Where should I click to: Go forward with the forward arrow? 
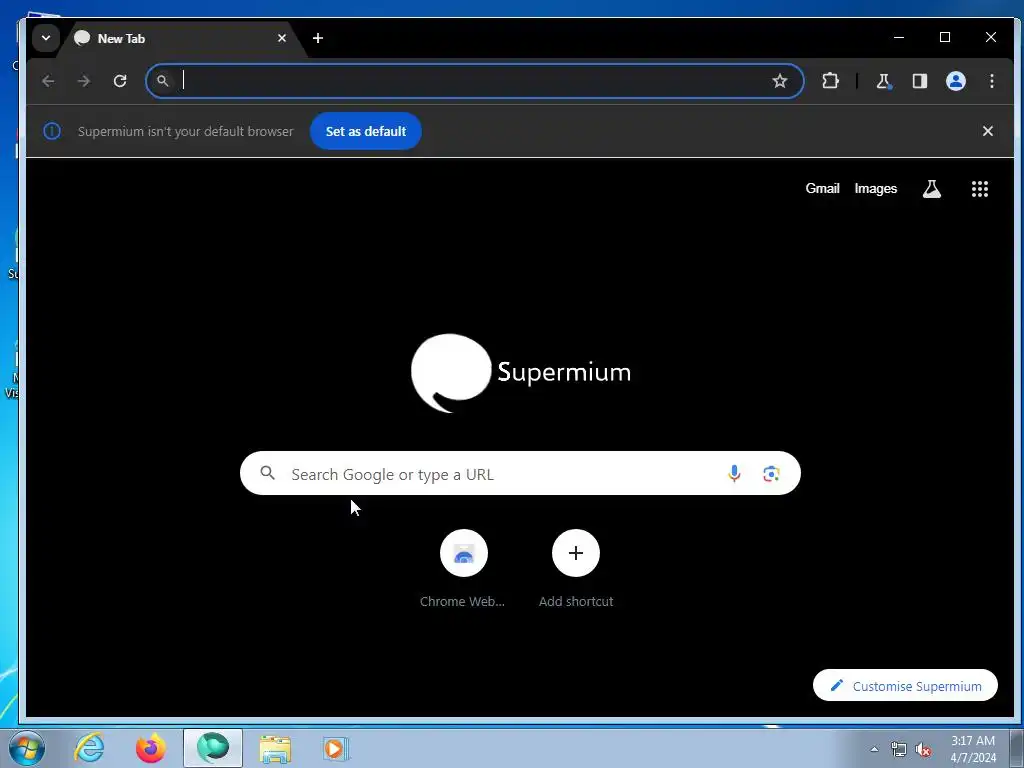pyautogui.click(x=84, y=81)
